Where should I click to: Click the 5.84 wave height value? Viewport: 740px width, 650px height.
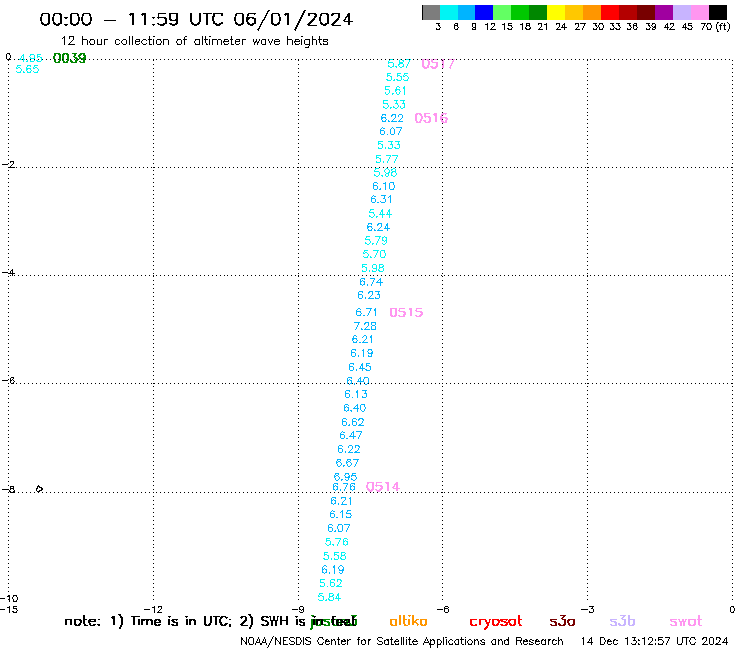(x=329, y=597)
